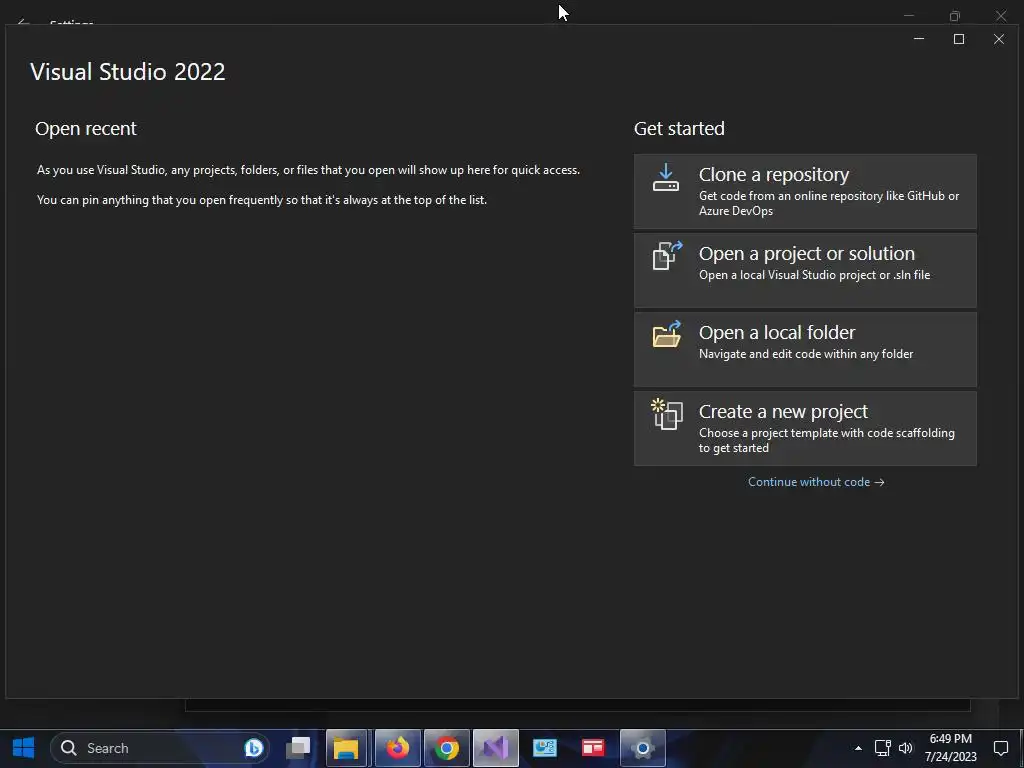Image resolution: width=1024 pixels, height=768 pixels.
Task: Minimize the Visual Studio 2022 start window
Action: (919, 39)
